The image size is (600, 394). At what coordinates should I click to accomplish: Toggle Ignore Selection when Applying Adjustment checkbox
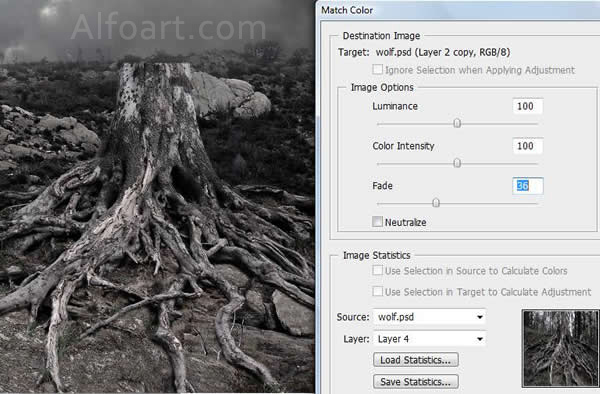[x=377, y=69]
